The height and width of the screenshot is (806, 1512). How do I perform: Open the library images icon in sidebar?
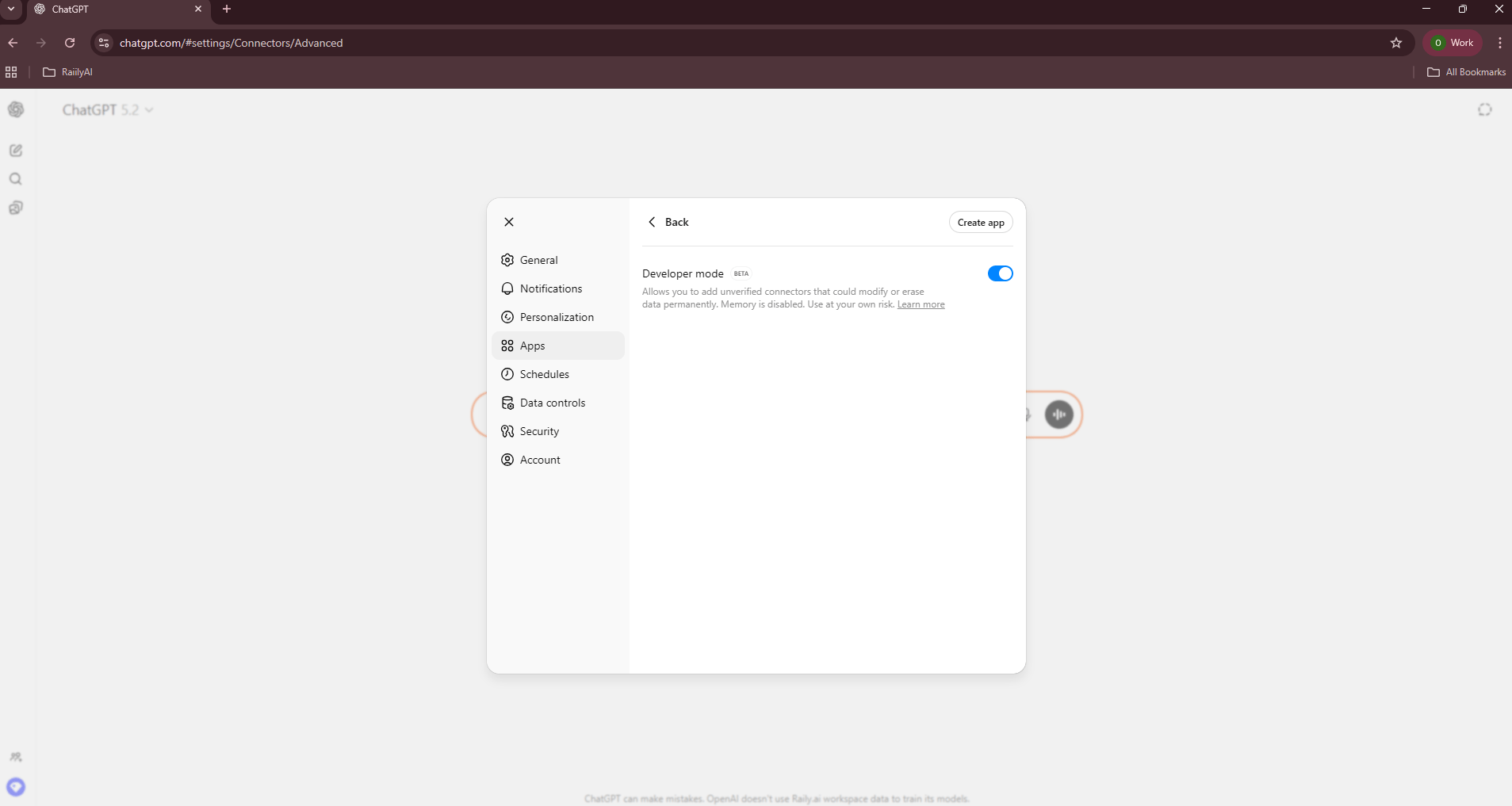point(16,208)
